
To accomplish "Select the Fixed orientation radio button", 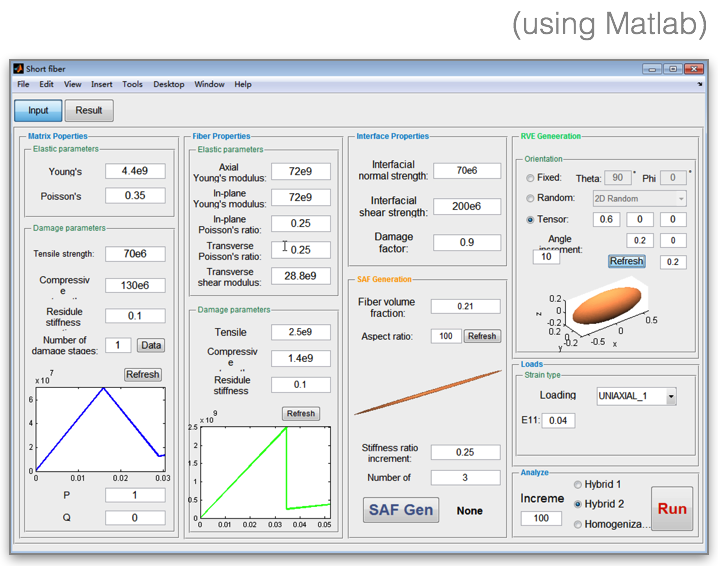I will tap(530, 178).
